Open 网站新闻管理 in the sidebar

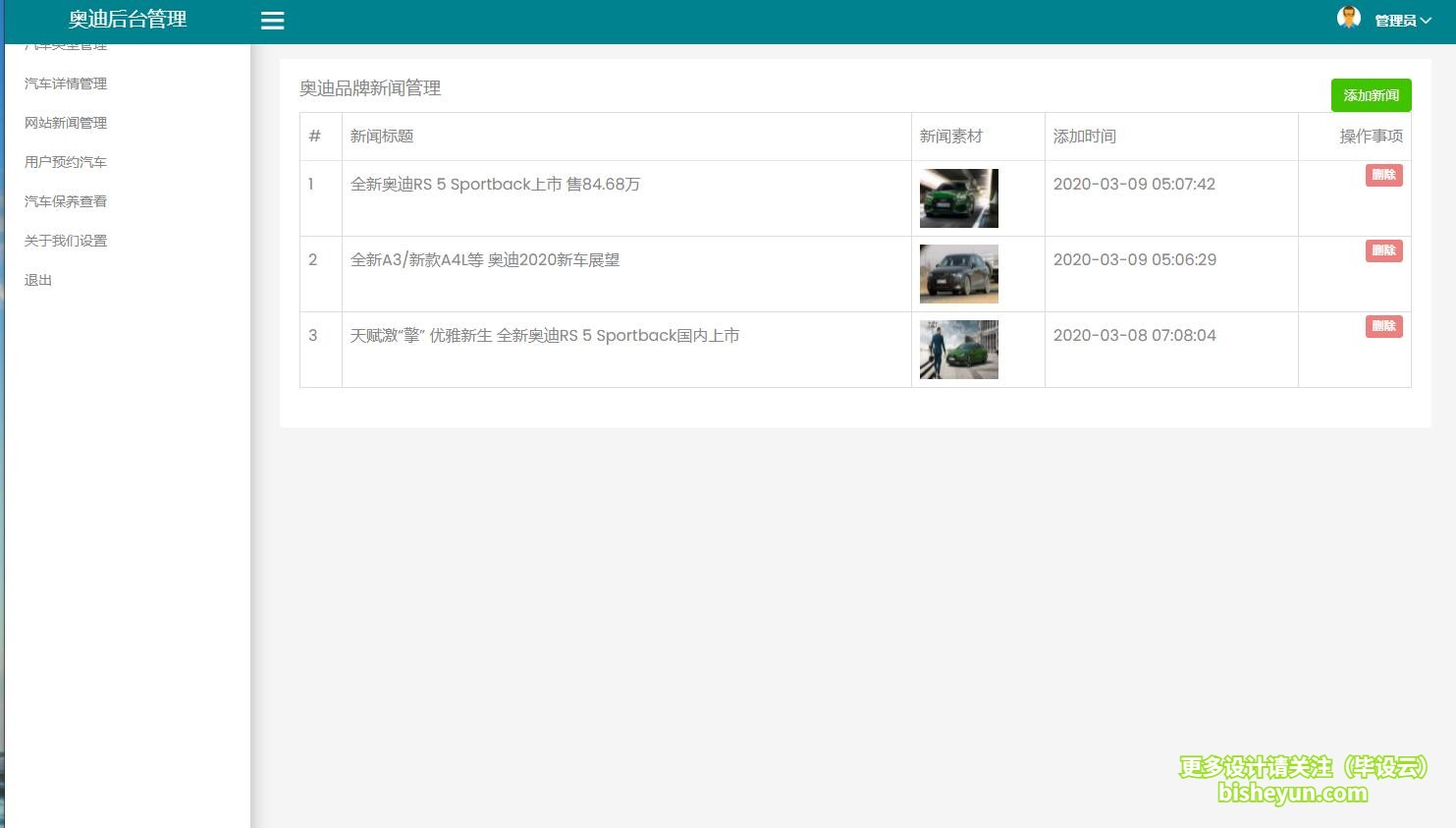(66, 123)
